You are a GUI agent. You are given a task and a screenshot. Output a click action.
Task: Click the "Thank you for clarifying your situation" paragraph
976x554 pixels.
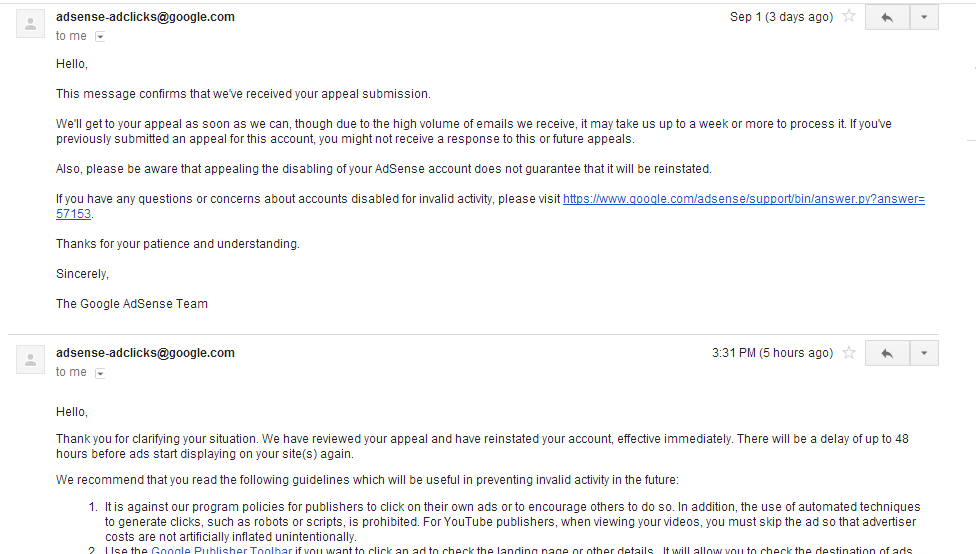tap(400, 439)
